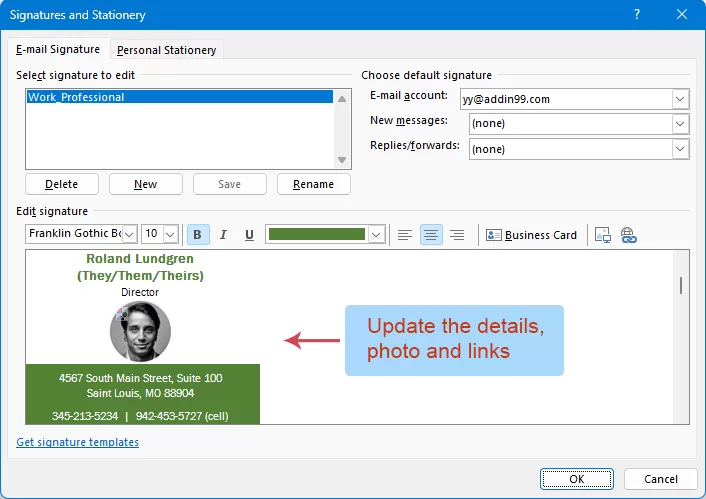The width and height of the screenshot is (706, 499).
Task: Open the Franklin Gothic font dropdown
Action: tap(130, 234)
